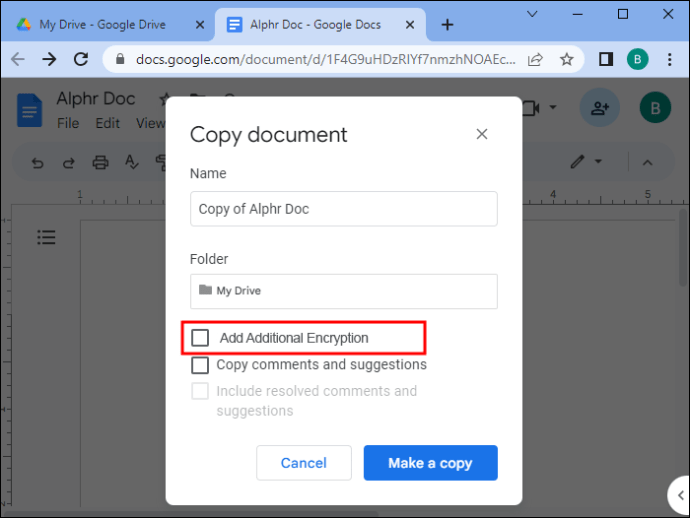Cancel the Copy document dialog
690x518 pixels.
point(304,463)
